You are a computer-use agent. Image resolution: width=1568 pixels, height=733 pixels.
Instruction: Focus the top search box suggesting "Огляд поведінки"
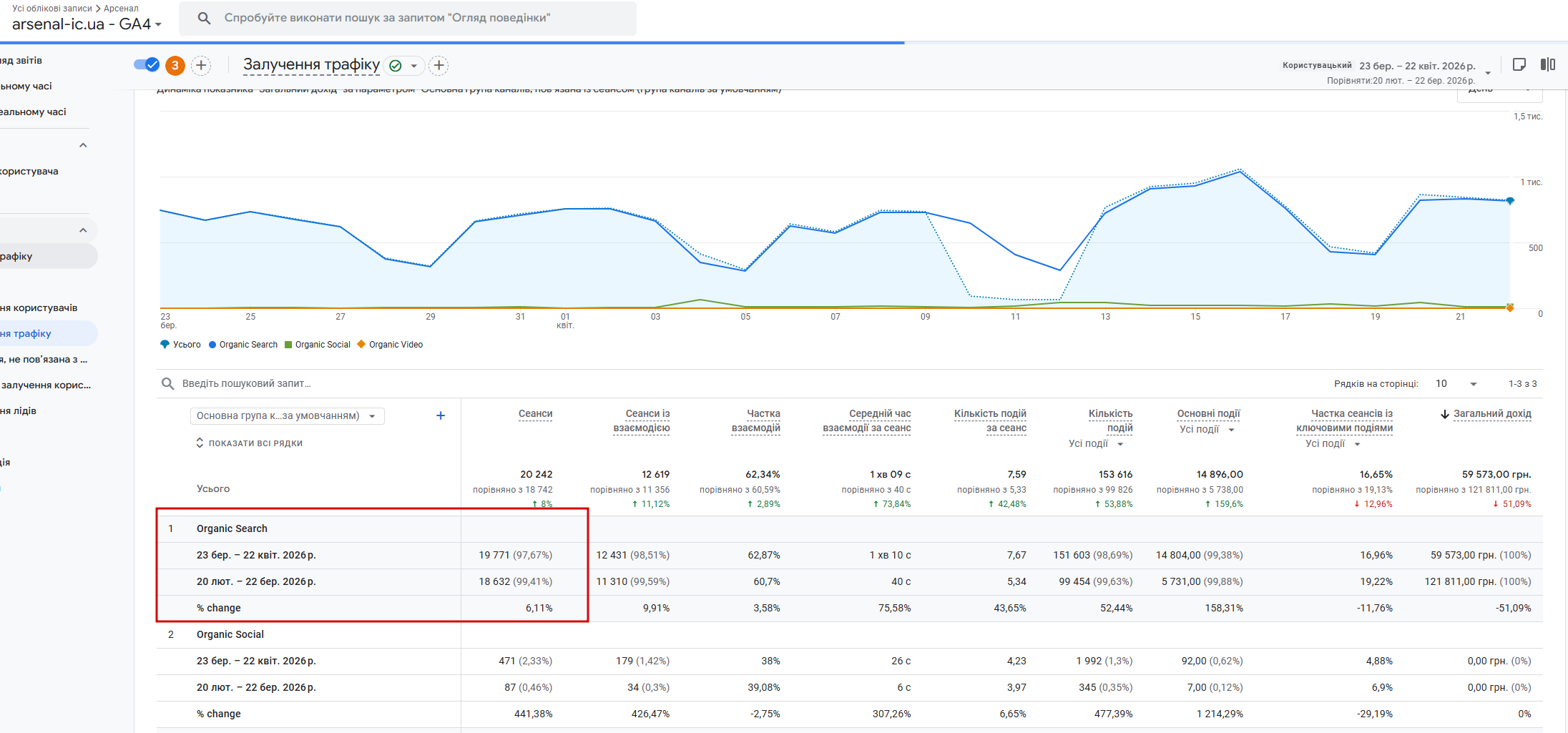pos(408,18)
